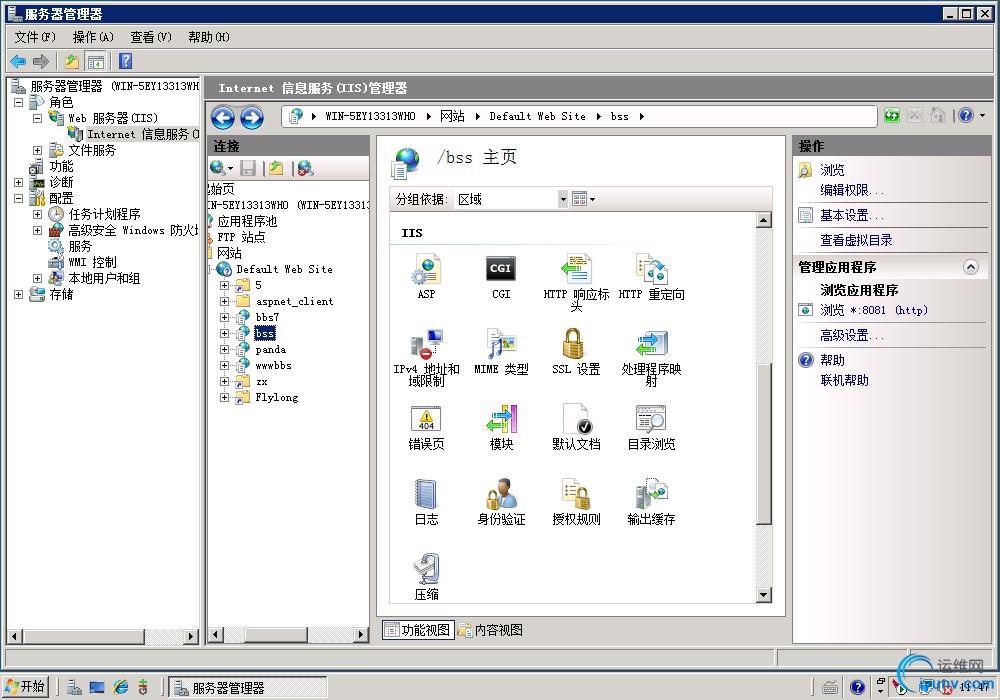Open 基本设置... link
The height and width of the screenshot is (700, 1000).
click(x=852, y=215)
